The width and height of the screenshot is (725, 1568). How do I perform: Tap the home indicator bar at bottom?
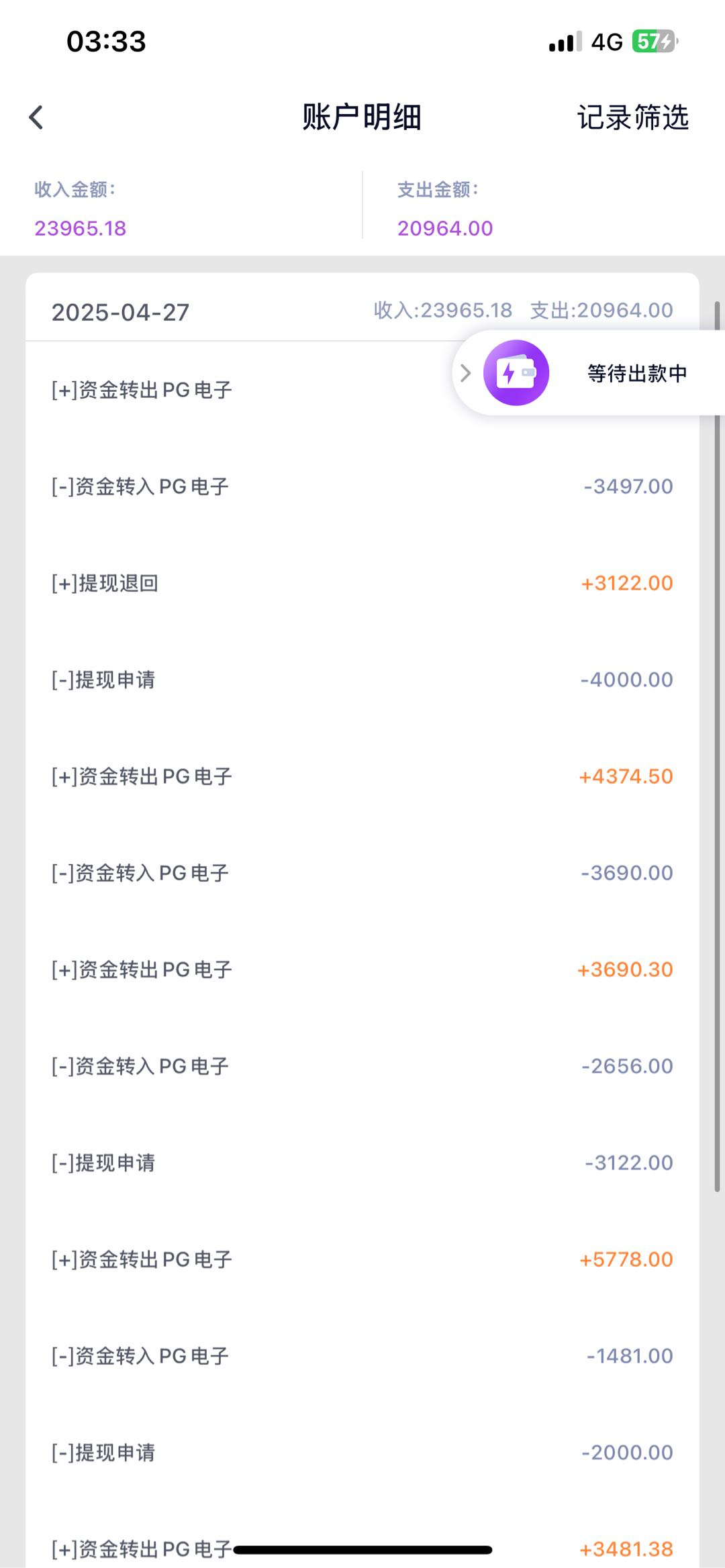click(362, 1550)
